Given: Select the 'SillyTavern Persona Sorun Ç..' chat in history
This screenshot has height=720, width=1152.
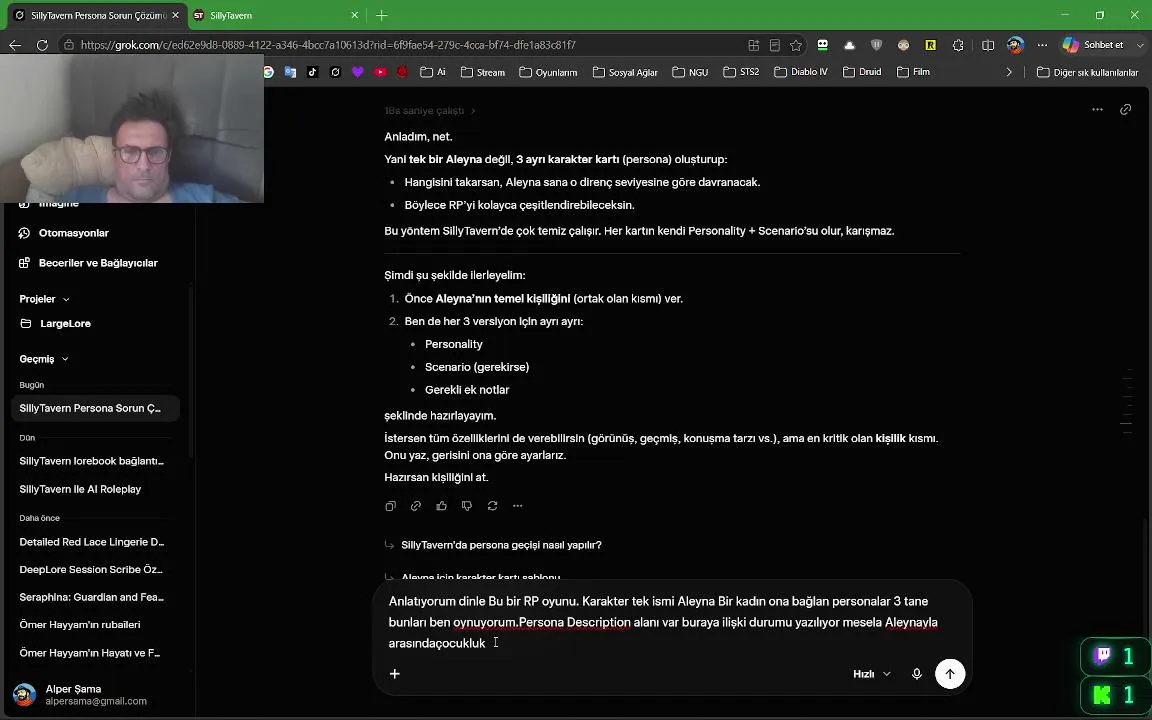Looking at the screenshot, I should (96, 408).
